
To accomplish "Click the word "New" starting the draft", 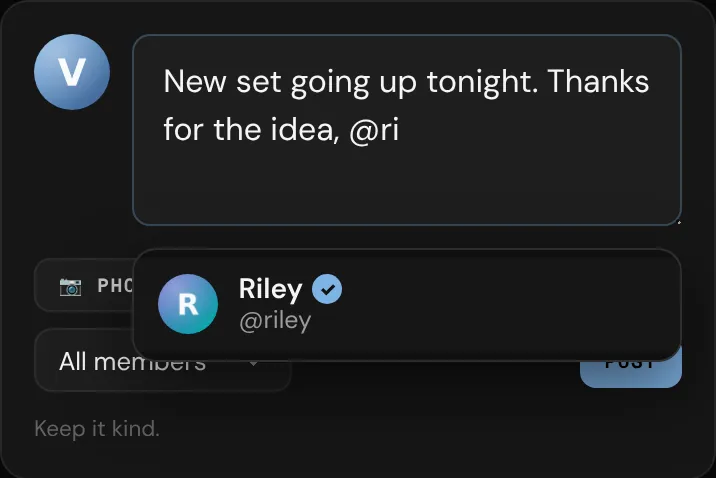I will pos(195,82).
